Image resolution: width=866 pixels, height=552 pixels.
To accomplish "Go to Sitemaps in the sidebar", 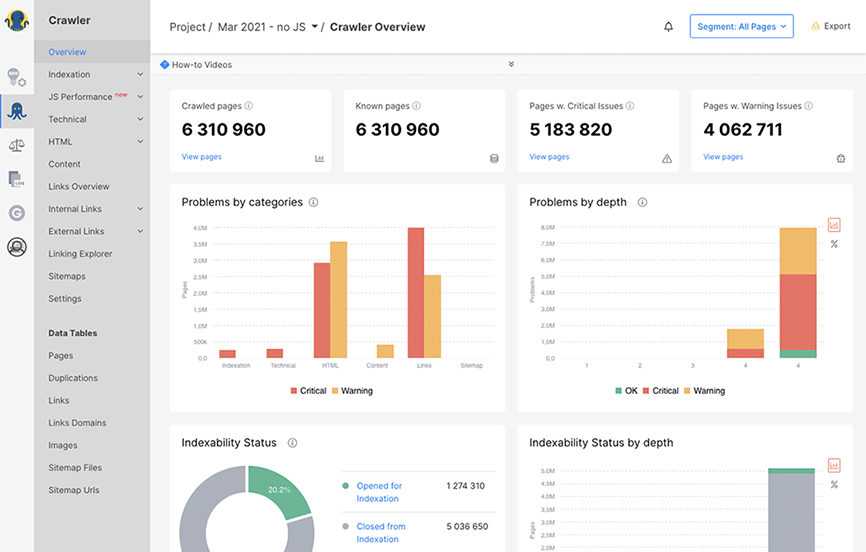I will point(67,276).
